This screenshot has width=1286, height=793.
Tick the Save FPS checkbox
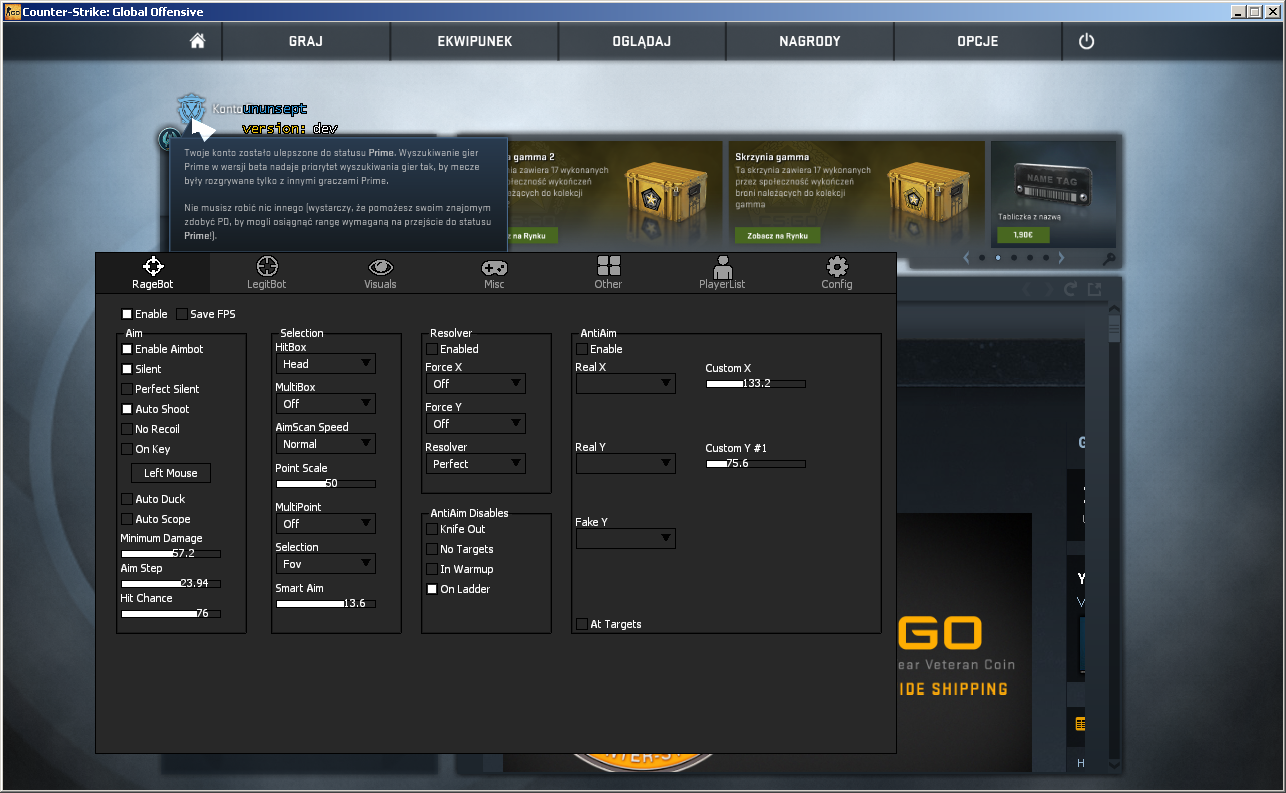pos(182,314)
